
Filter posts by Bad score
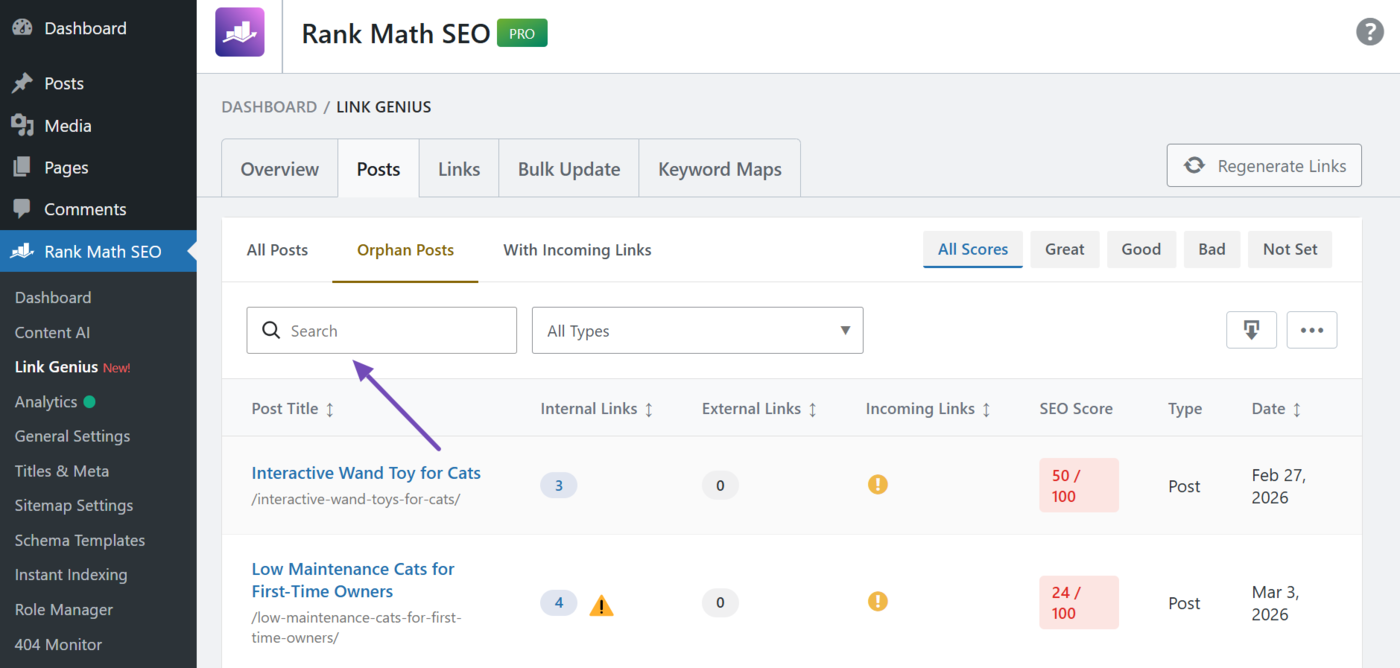click(x=1212, y=249)
